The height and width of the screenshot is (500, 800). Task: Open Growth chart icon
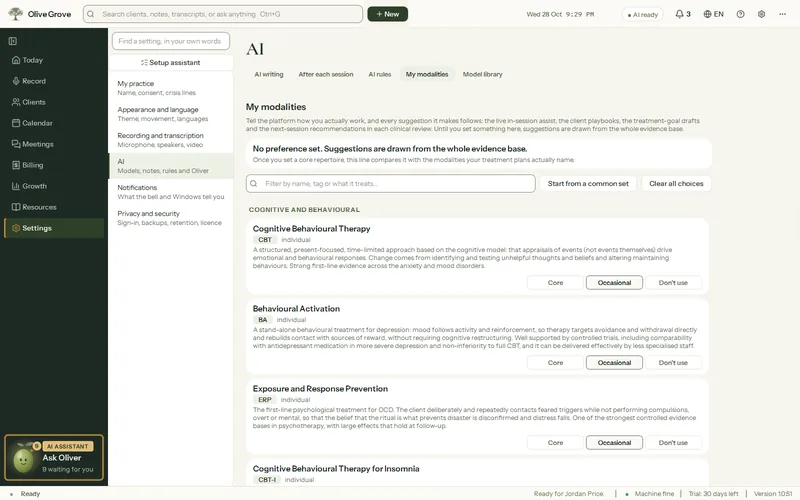pos(16,186)
